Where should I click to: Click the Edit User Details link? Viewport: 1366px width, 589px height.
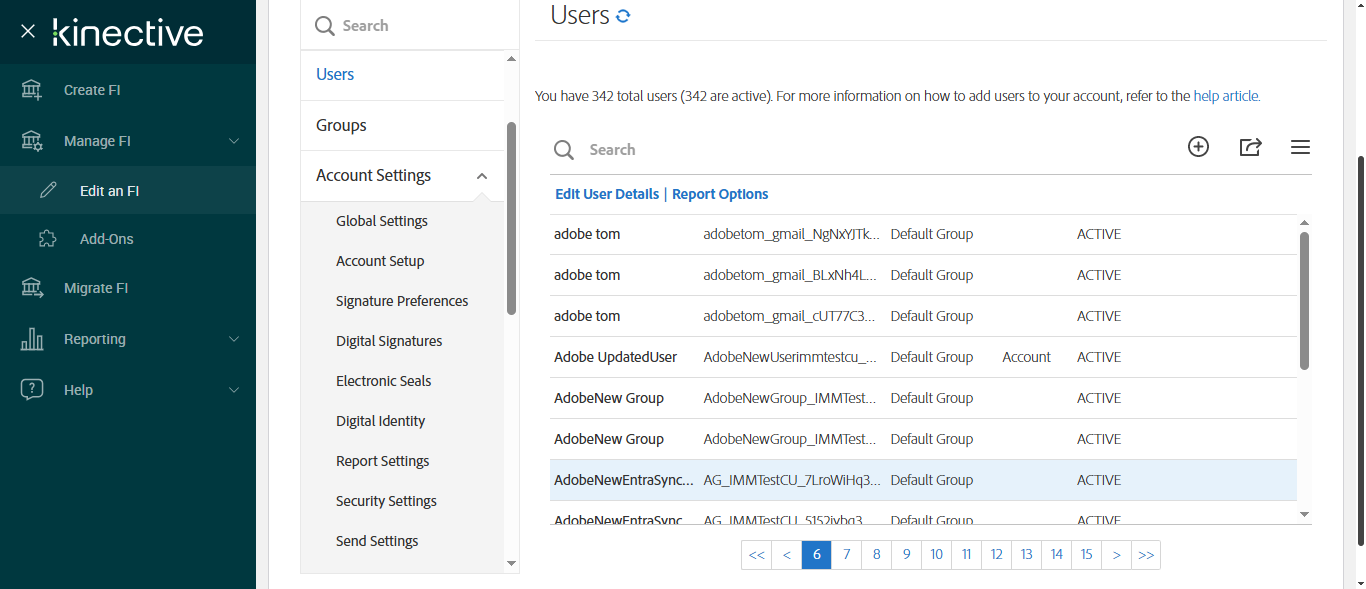pyautogui.click(x=607, y=194)
